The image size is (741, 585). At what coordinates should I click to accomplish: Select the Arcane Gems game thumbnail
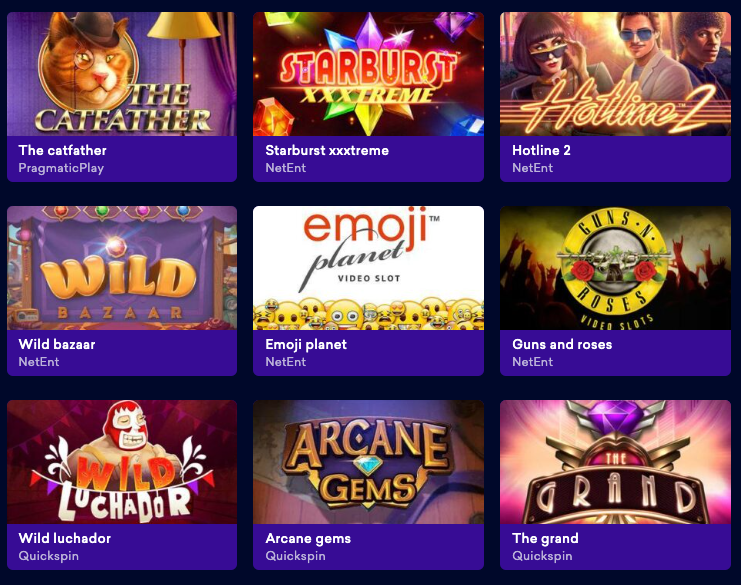coord(369,462)
